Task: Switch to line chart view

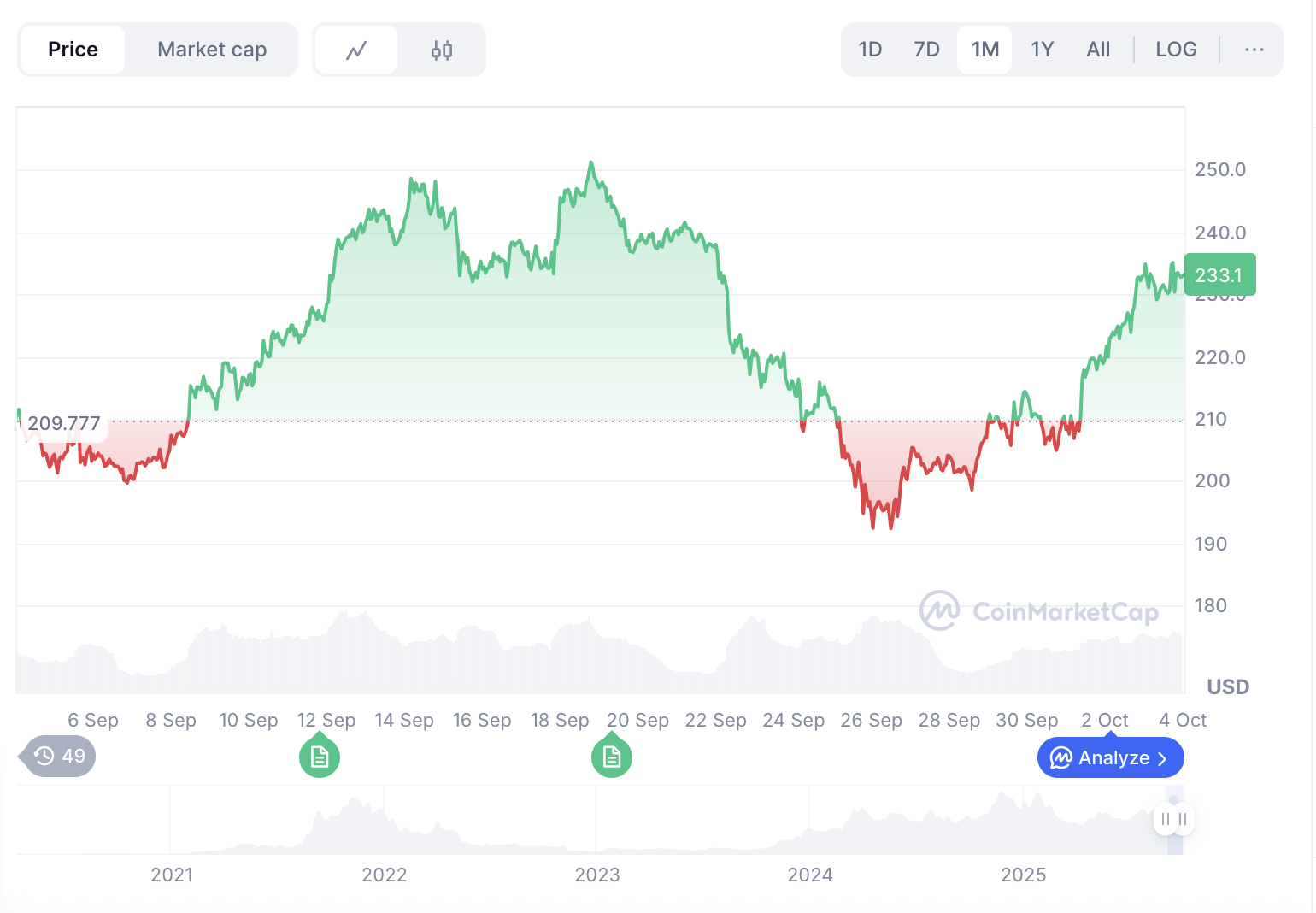Action: pos(356,50)
